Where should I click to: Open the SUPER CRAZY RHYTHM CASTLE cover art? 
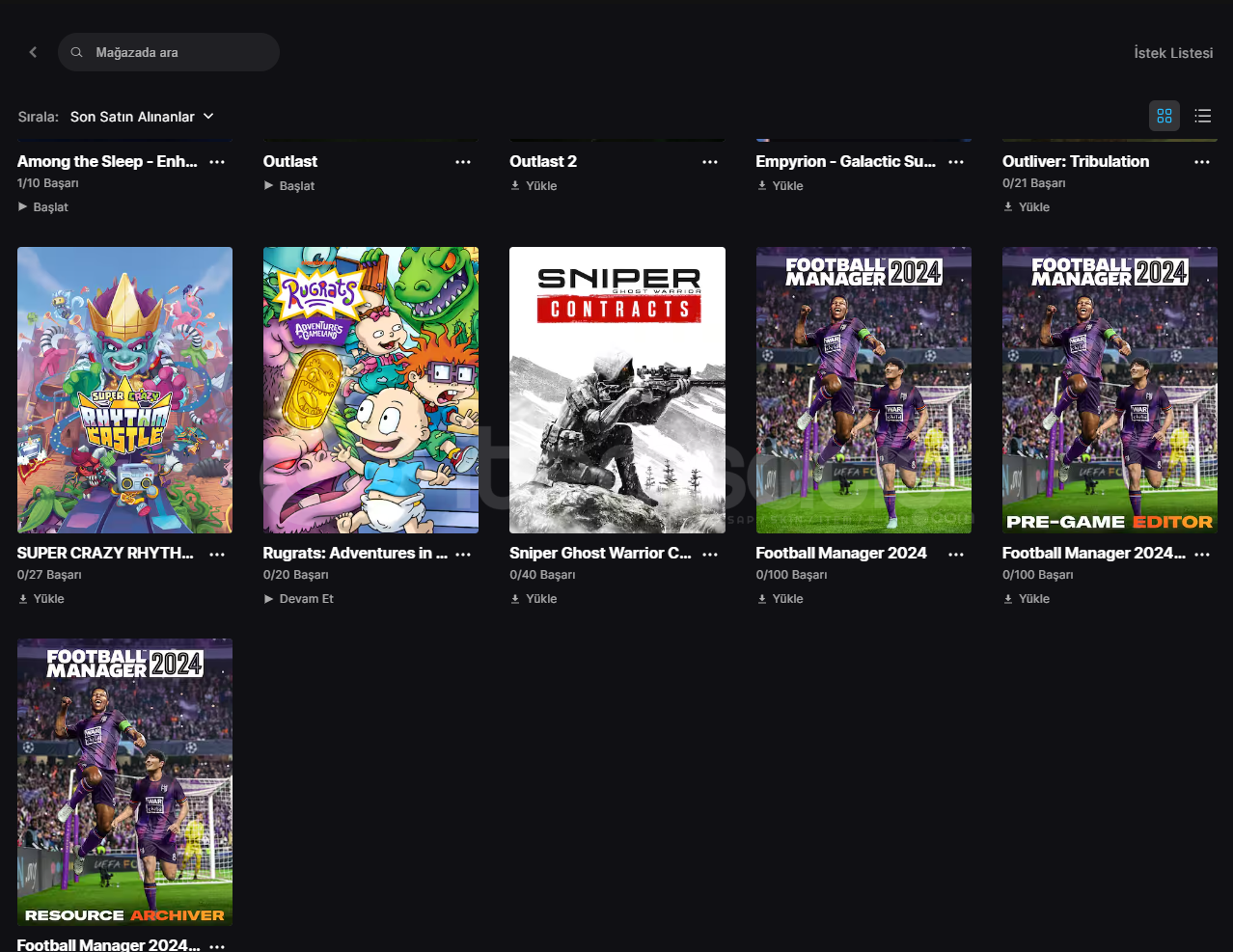point(124,390)
